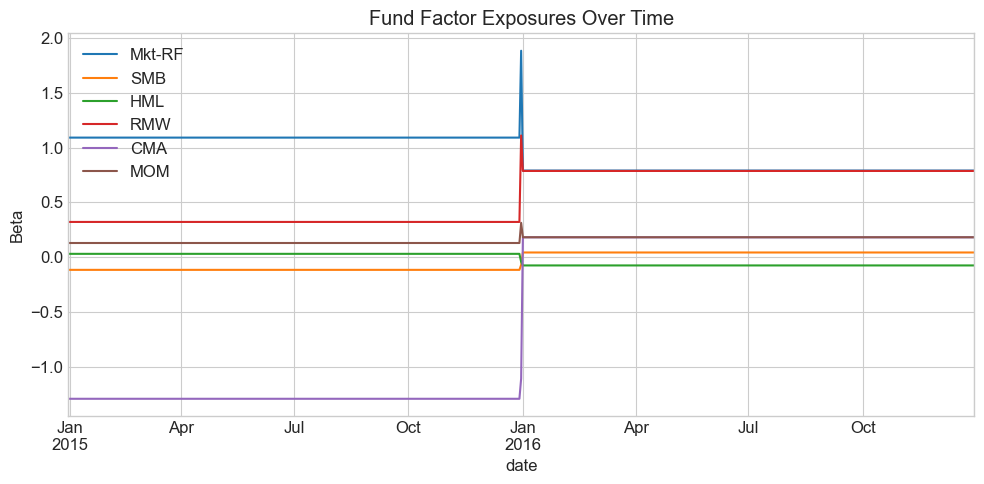
Task: Click the green HML legend line swatch
Action: [x=99, y=101]
